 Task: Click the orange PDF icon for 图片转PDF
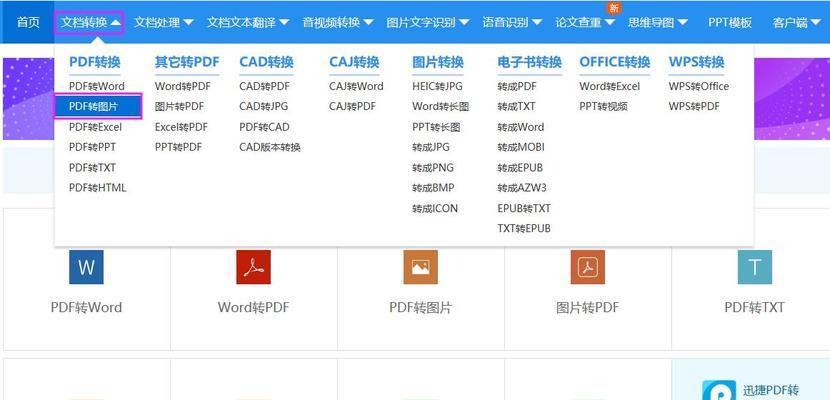[x=588, y=267]
